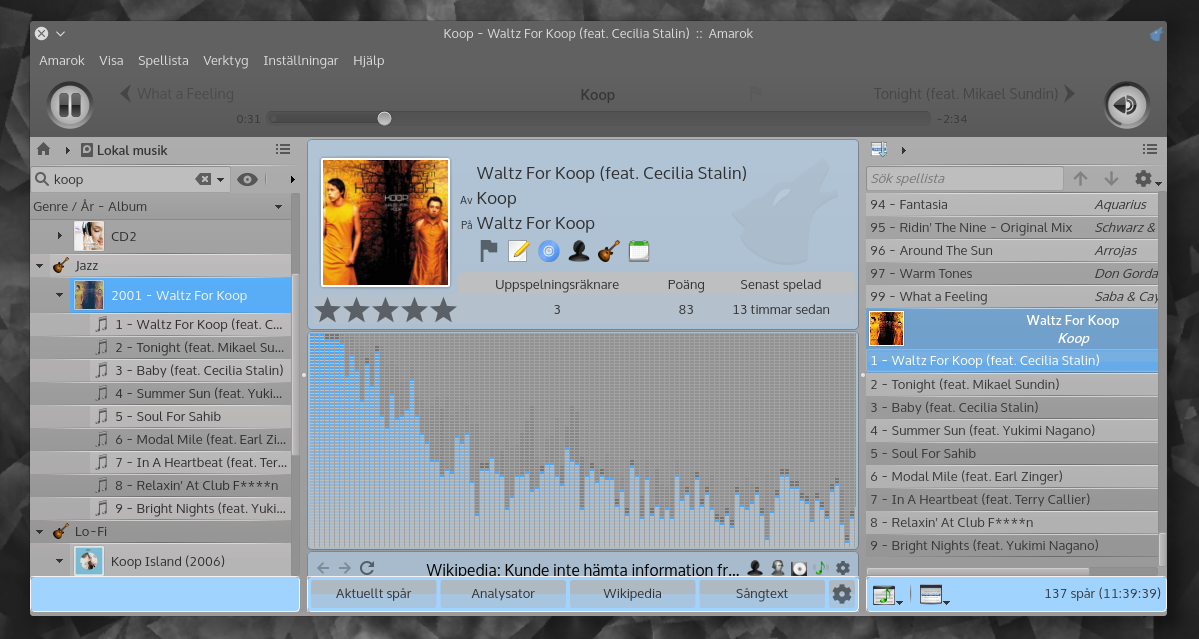This screenshot has height=639, width=1199.
Task: Show Wikipedia artist page icon
Action: [755, 568]
